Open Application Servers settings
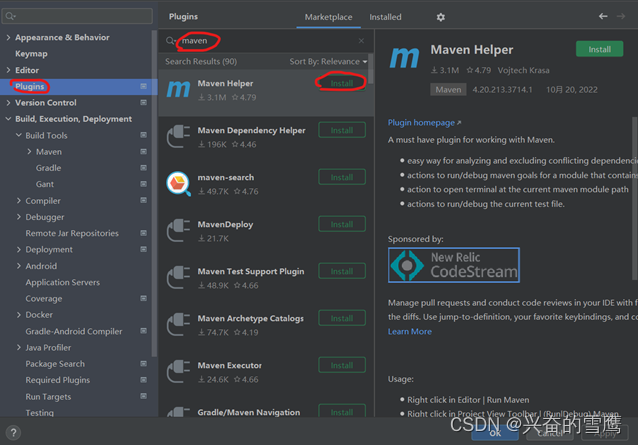 (63, 282)
